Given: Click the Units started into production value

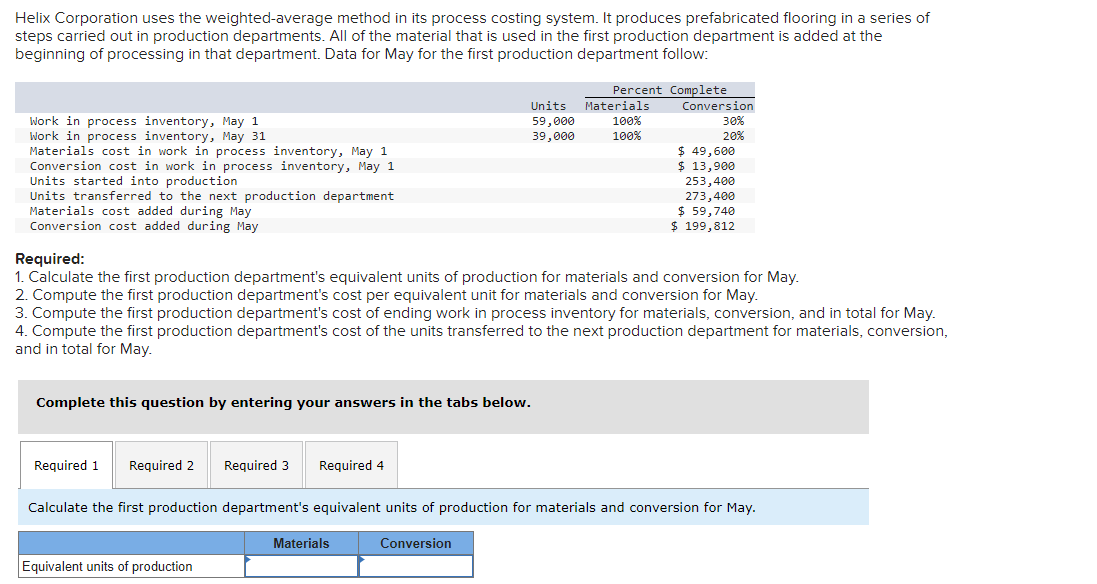Looking at the screenshot, I should point(722,180).
